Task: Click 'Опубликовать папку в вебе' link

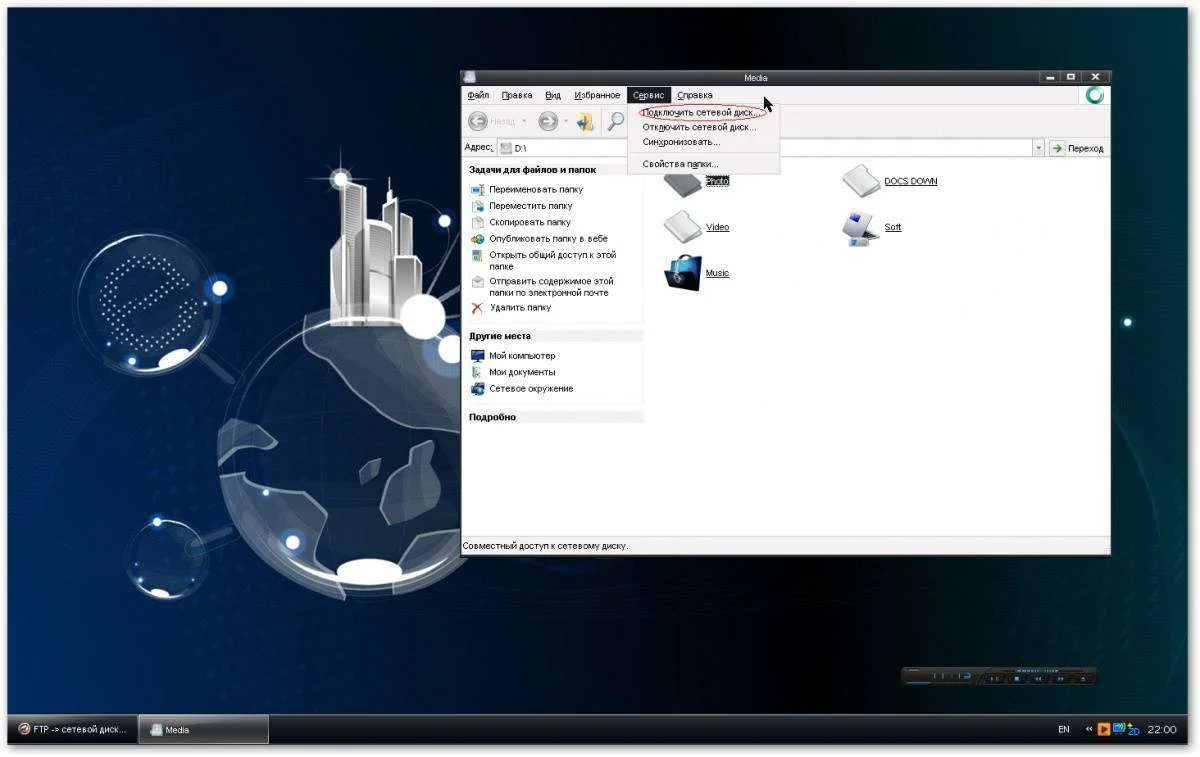Action: coord(548,239)
